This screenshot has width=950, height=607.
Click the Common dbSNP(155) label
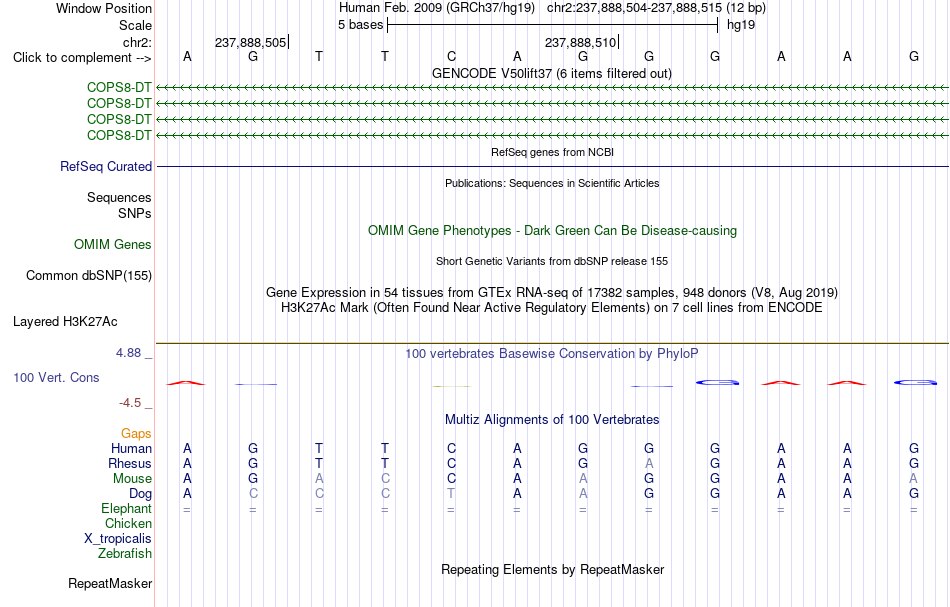[89, 276]
